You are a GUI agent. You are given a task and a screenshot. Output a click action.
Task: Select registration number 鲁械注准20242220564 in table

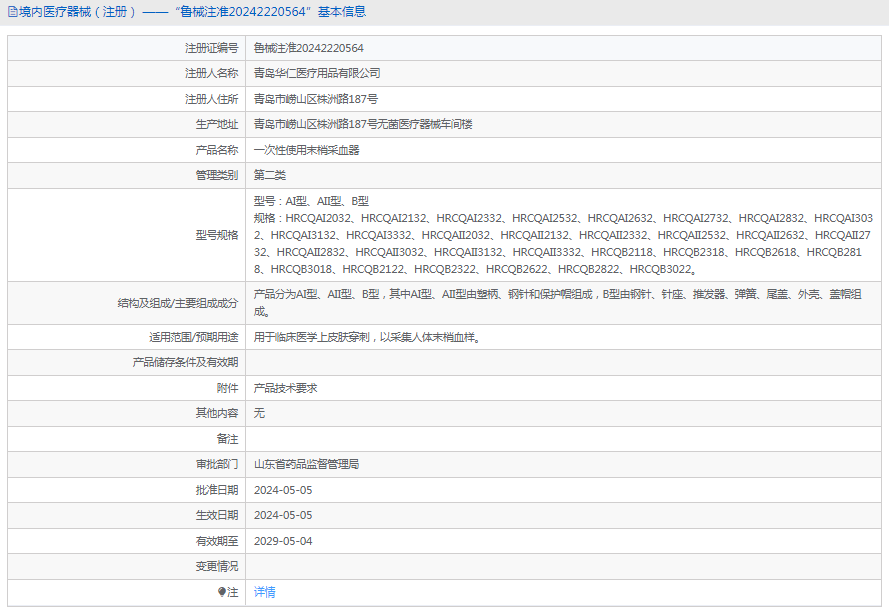click(308, 48)
